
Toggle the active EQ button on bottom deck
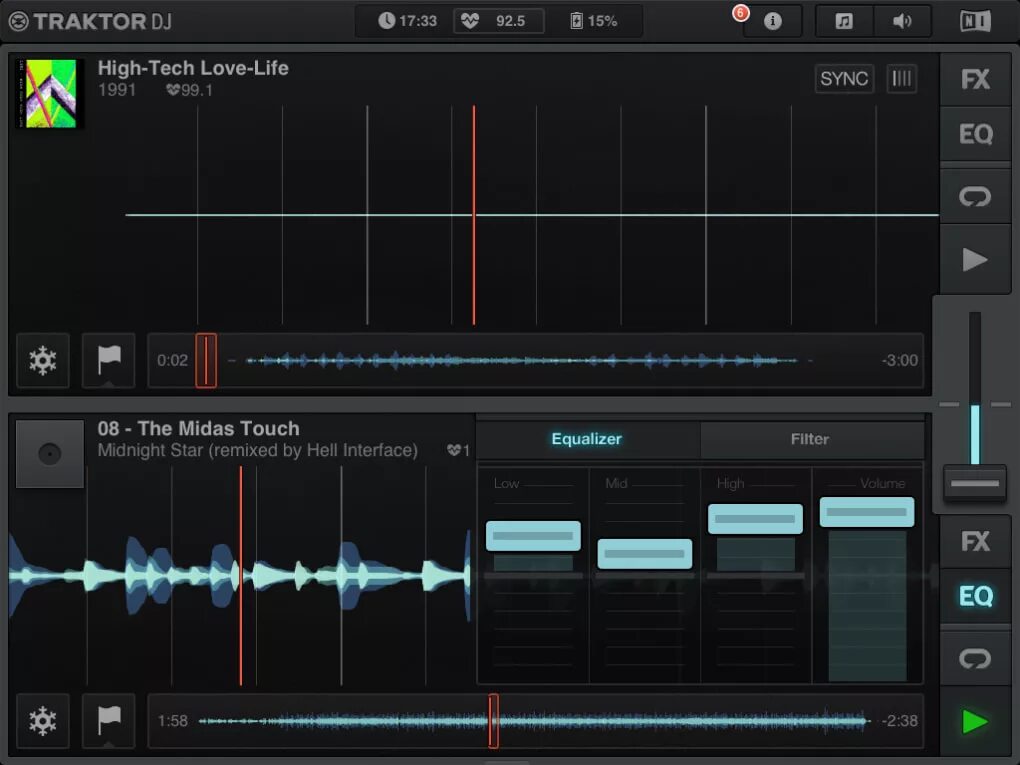(975, 596)
